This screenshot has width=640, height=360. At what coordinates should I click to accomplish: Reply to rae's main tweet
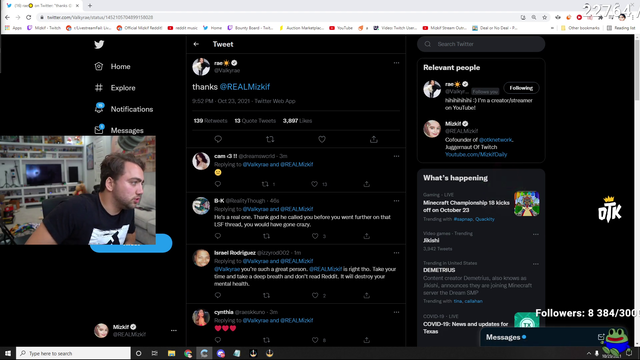218,139
